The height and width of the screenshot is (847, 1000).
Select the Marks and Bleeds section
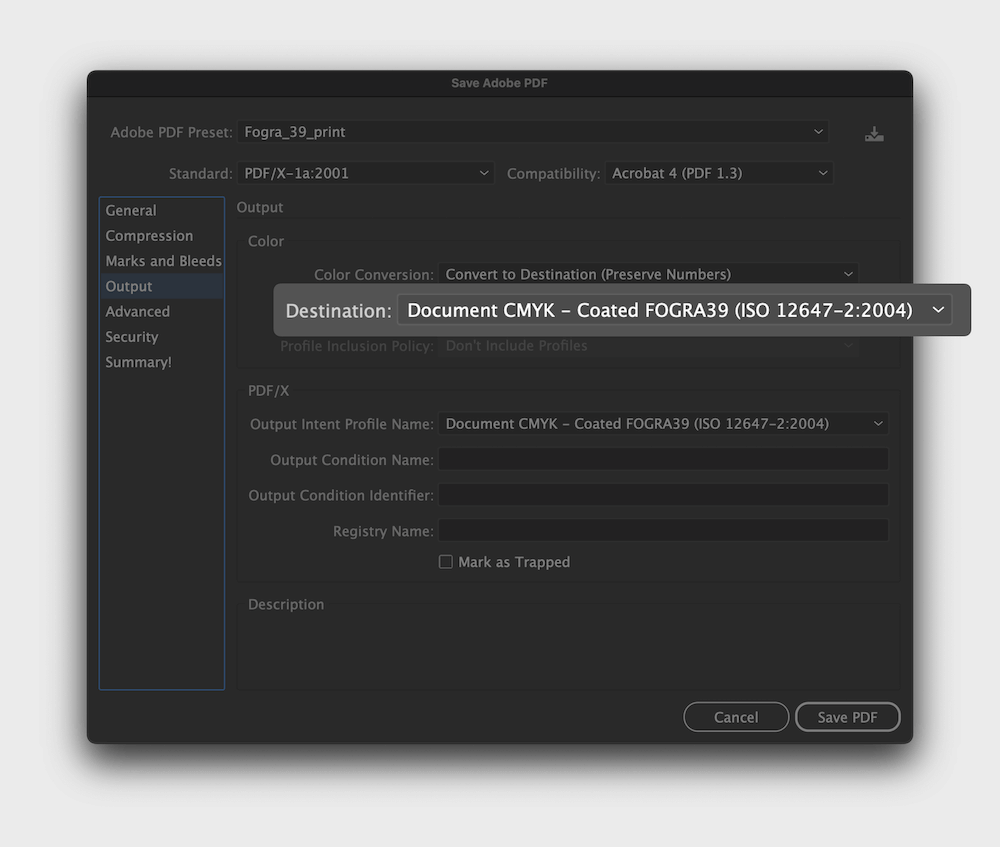coord(162,261)
